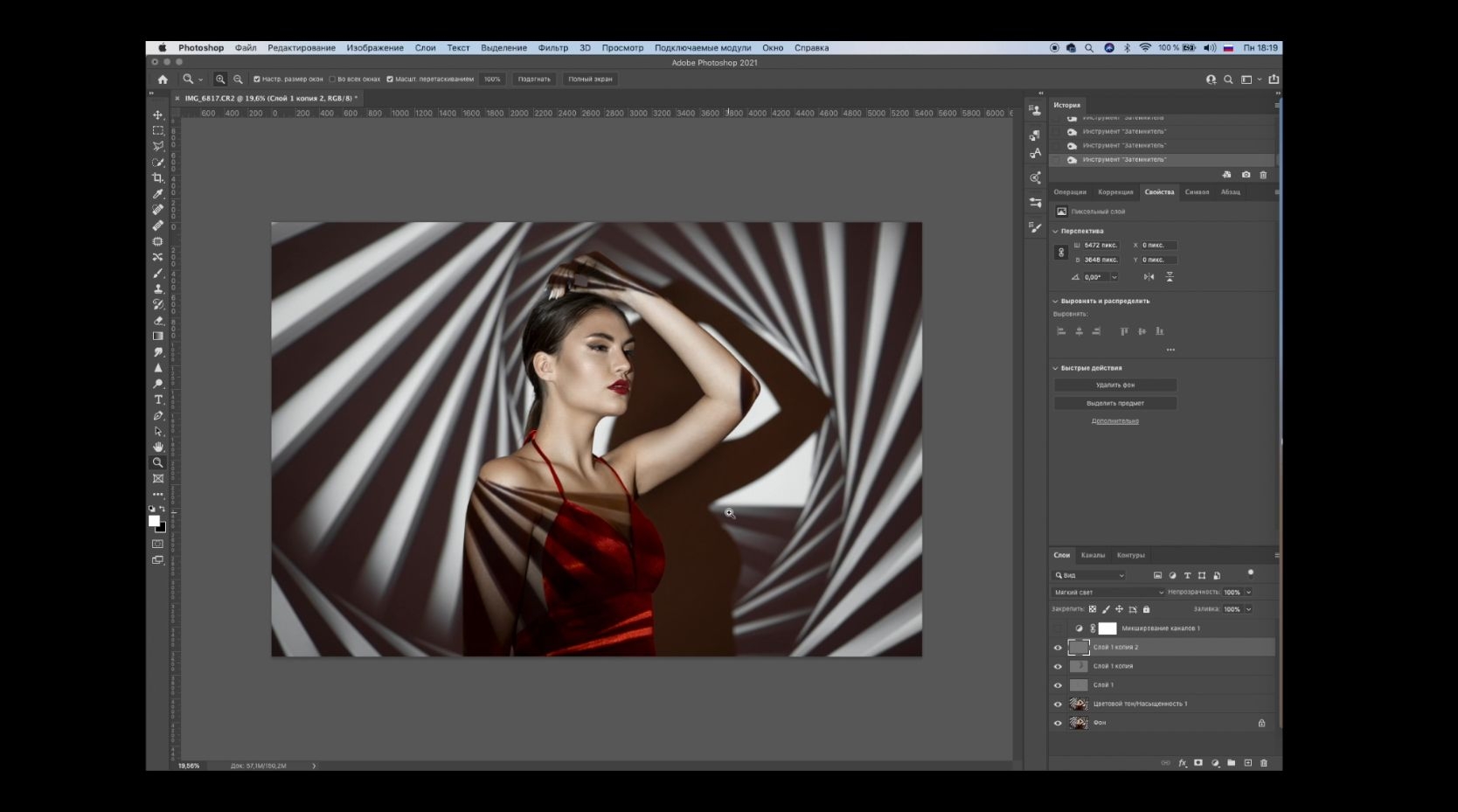
Task: Choose the Zoom Out mode icon
Action: click(x=238, y=79)
